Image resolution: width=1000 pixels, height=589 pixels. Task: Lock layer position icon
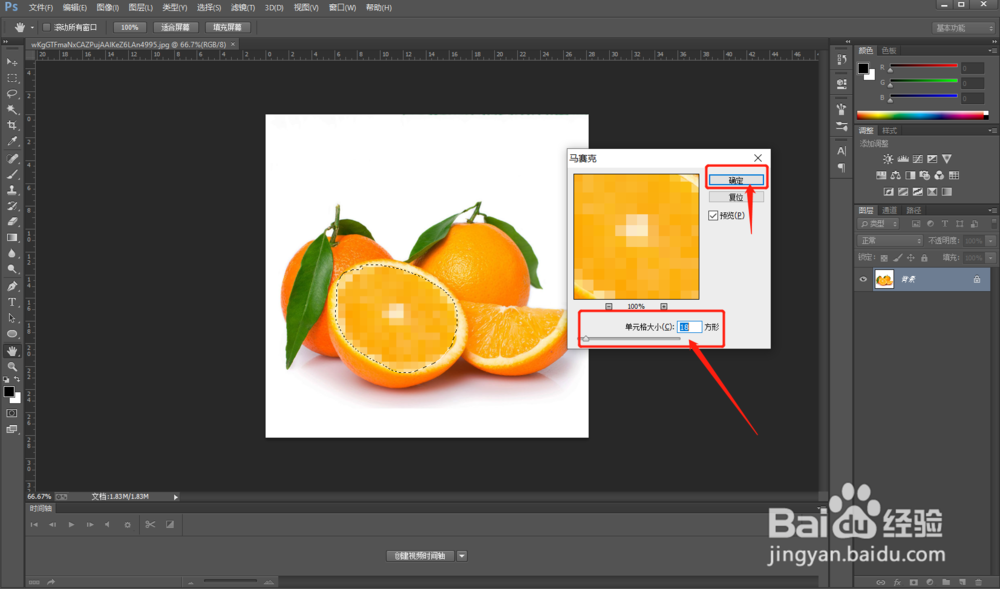pos(911,258)
